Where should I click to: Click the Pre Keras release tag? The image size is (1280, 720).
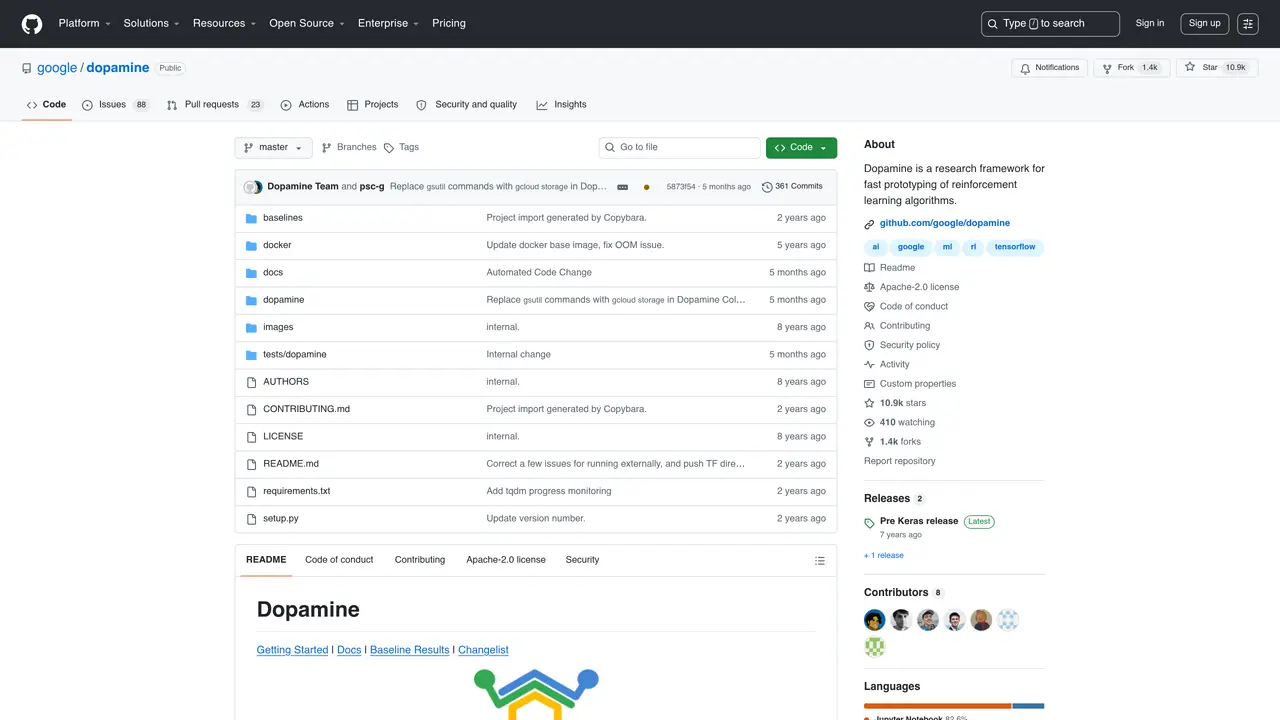click(919, 521)
